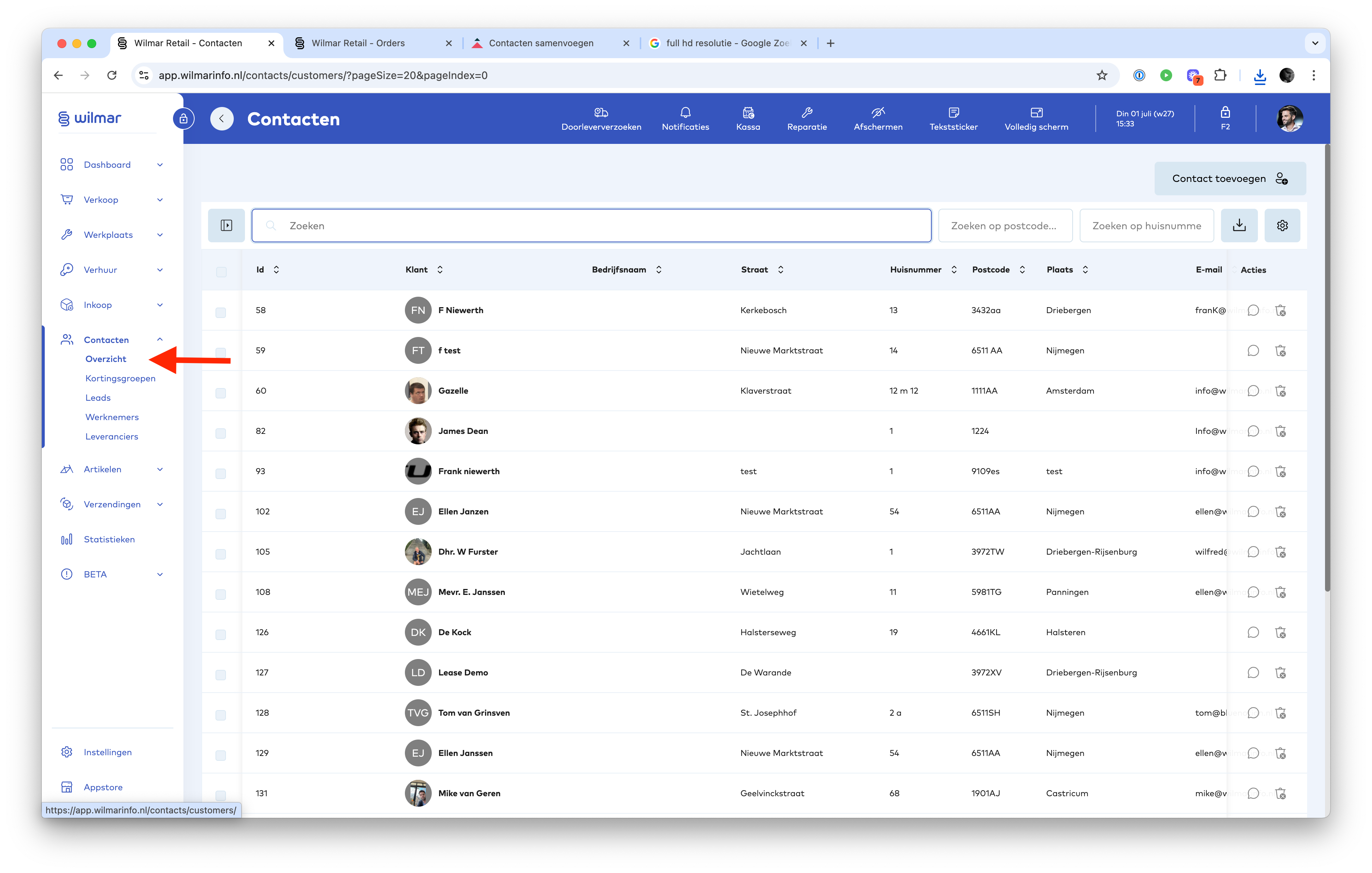Open the Kassa register icon

tap(748, 113)
